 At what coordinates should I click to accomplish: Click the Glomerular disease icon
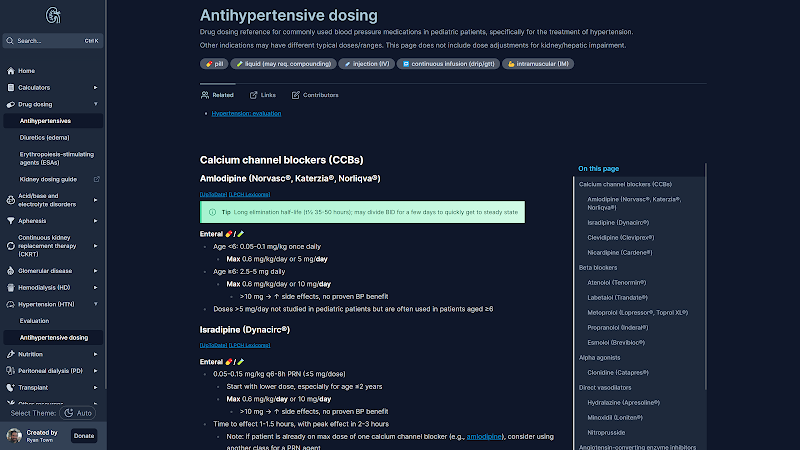11,271
